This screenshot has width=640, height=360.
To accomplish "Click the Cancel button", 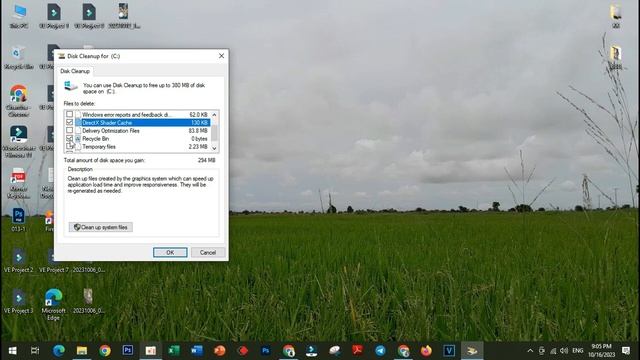I will [x=208, y=252].
